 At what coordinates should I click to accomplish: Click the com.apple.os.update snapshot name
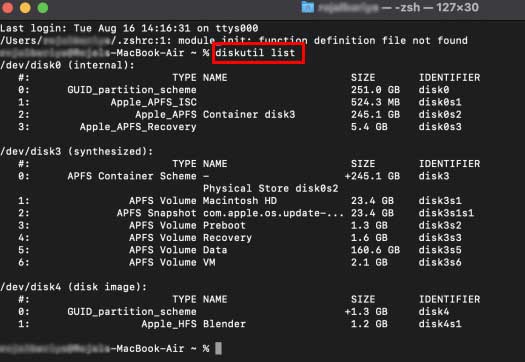[273, 213]
